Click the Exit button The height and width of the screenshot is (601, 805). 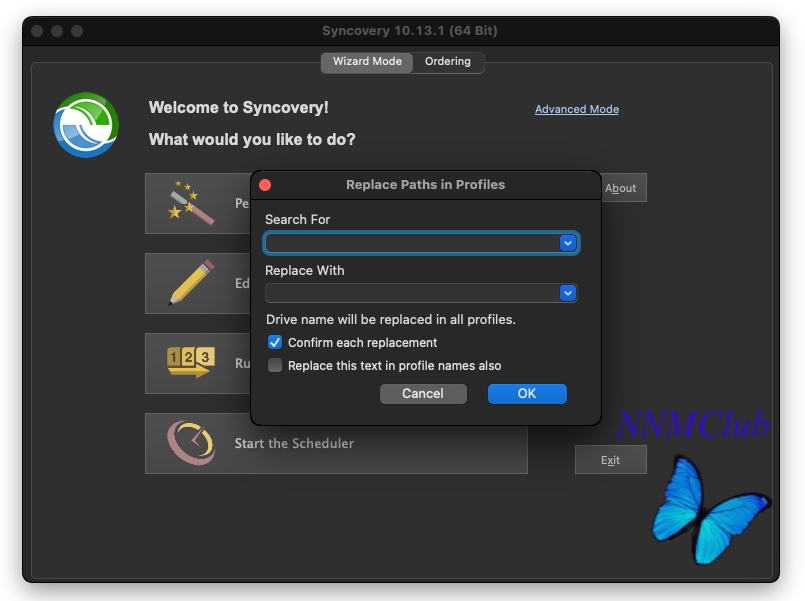tap(610, 460)
